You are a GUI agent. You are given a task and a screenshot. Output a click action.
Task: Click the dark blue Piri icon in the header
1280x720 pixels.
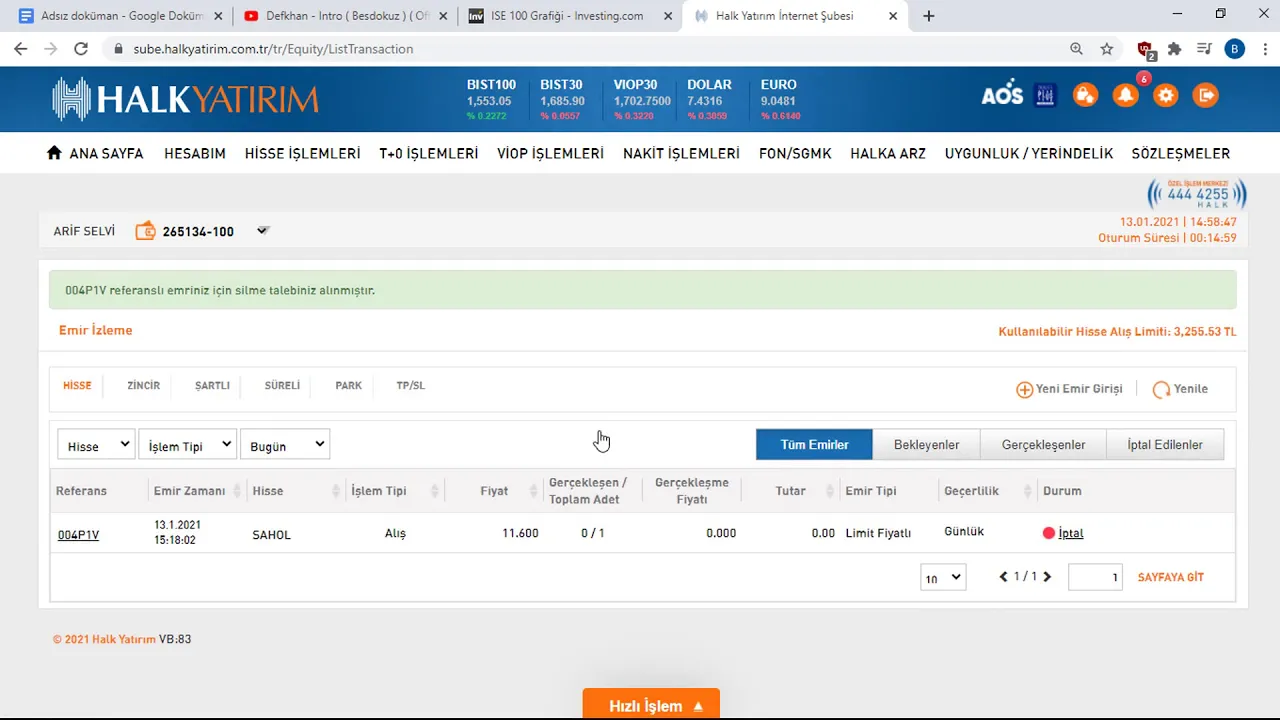pos(1045,95)
